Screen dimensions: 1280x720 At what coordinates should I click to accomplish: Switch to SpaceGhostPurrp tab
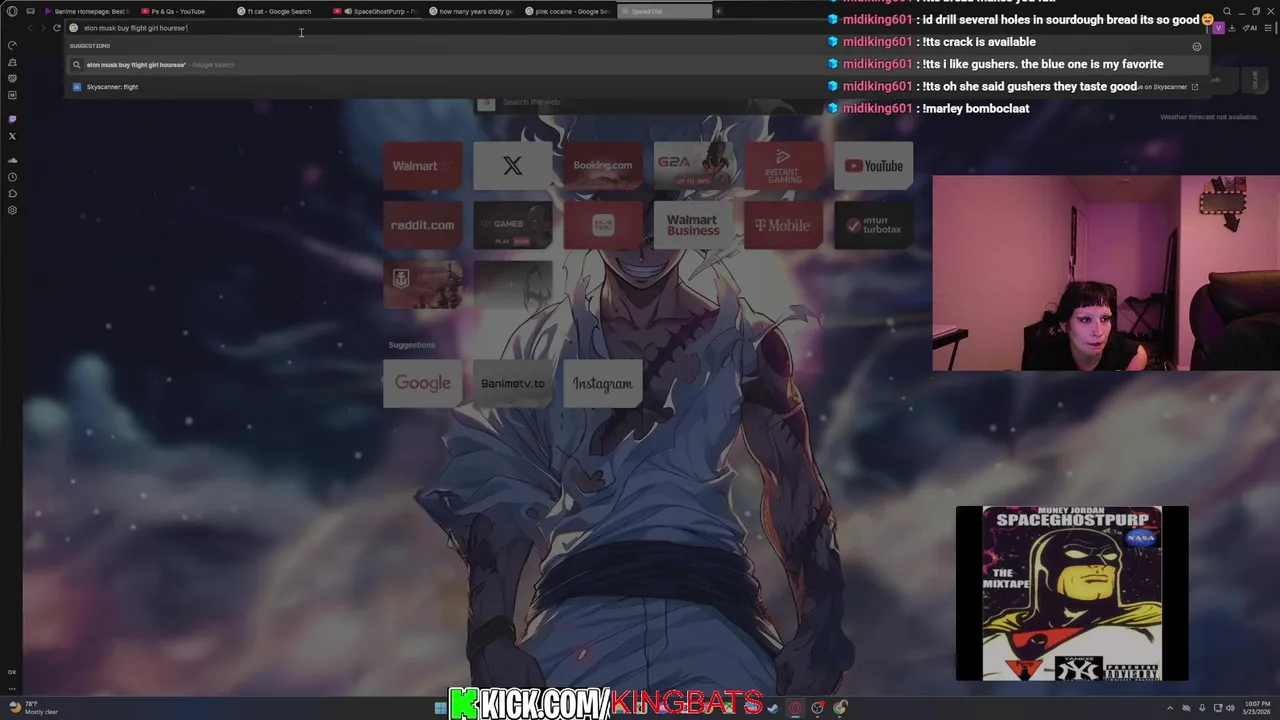tap(375, 11)
